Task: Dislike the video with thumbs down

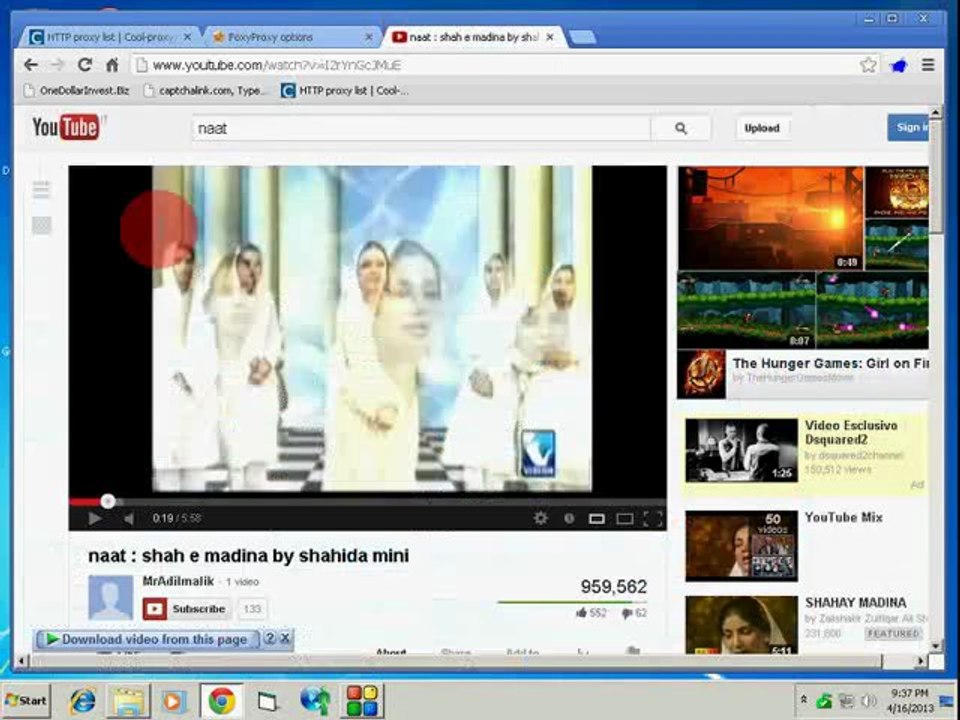Action: pyautogui.click(x=627, y=613)
